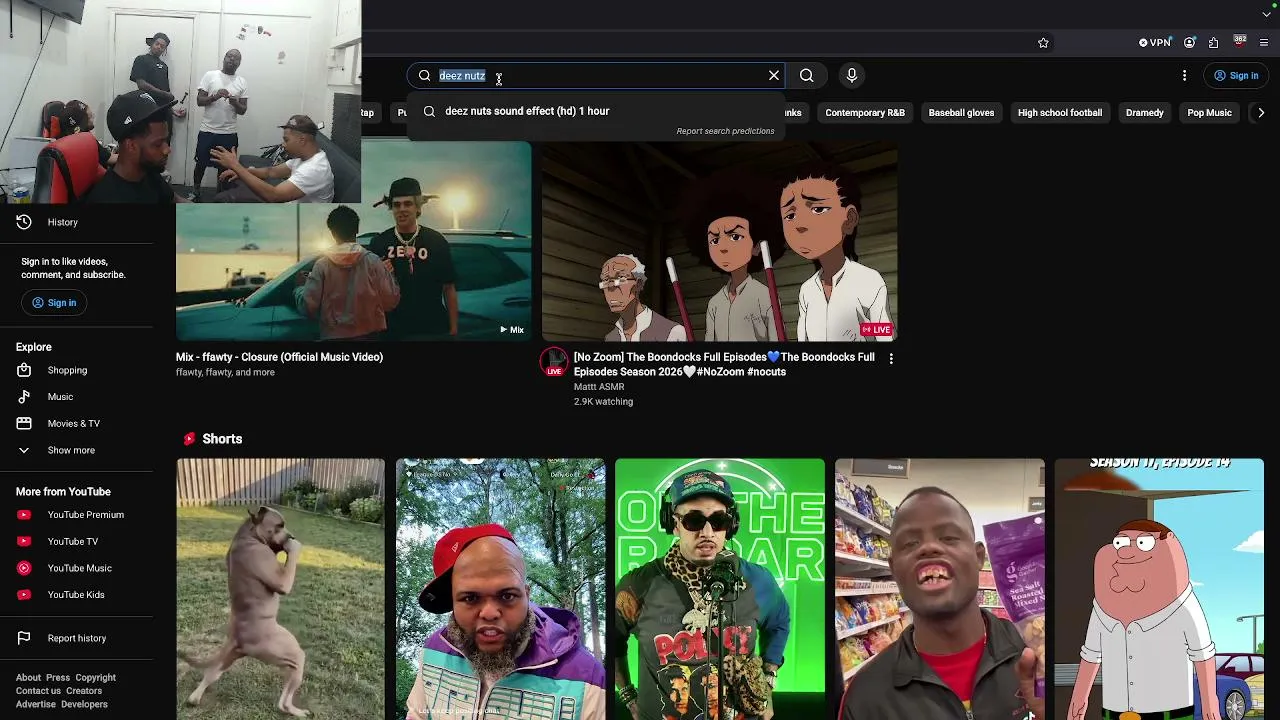
Task: Clear the search box with the X icon
Action: point(774,75)
